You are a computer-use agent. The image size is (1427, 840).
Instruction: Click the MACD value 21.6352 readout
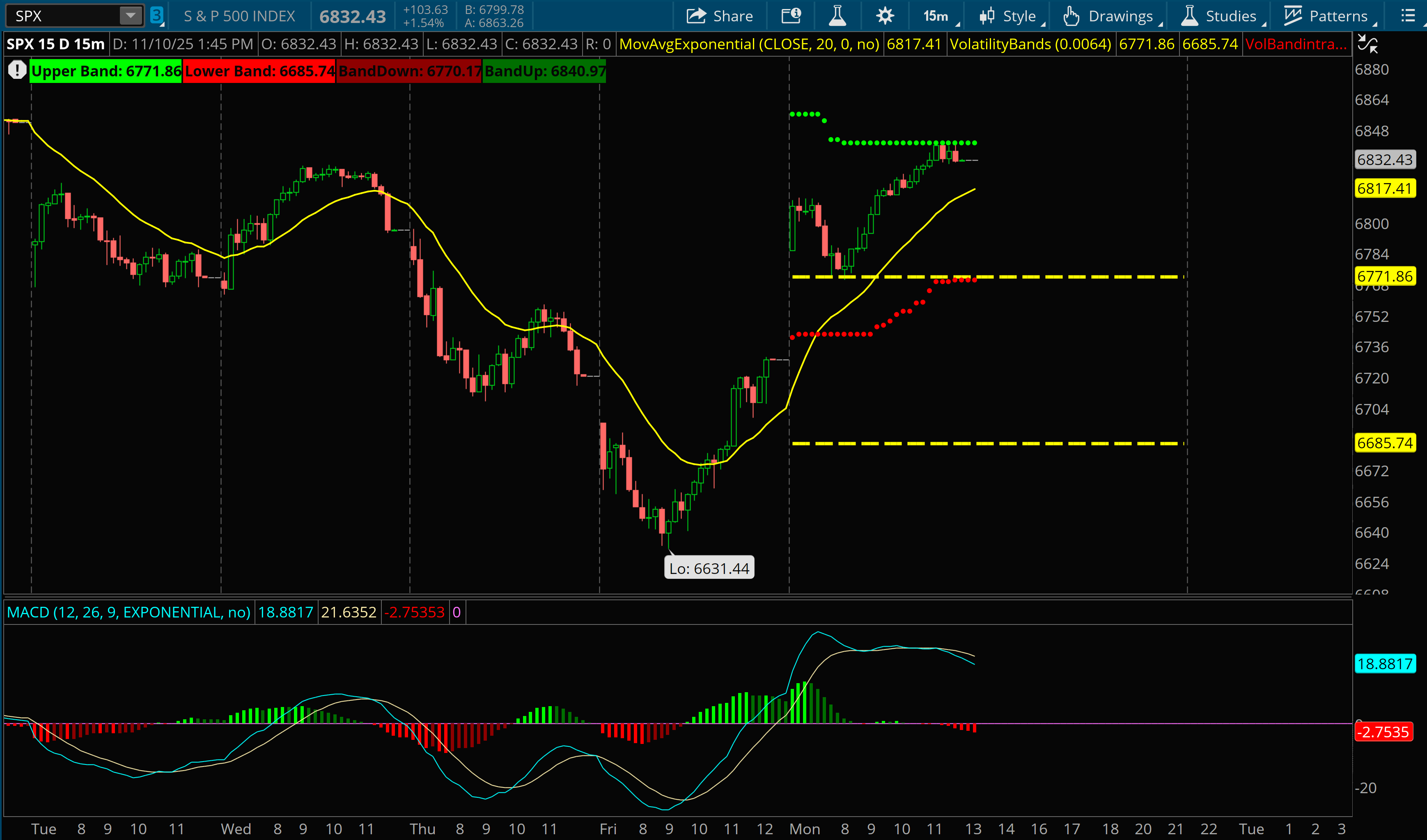(349, 612)
